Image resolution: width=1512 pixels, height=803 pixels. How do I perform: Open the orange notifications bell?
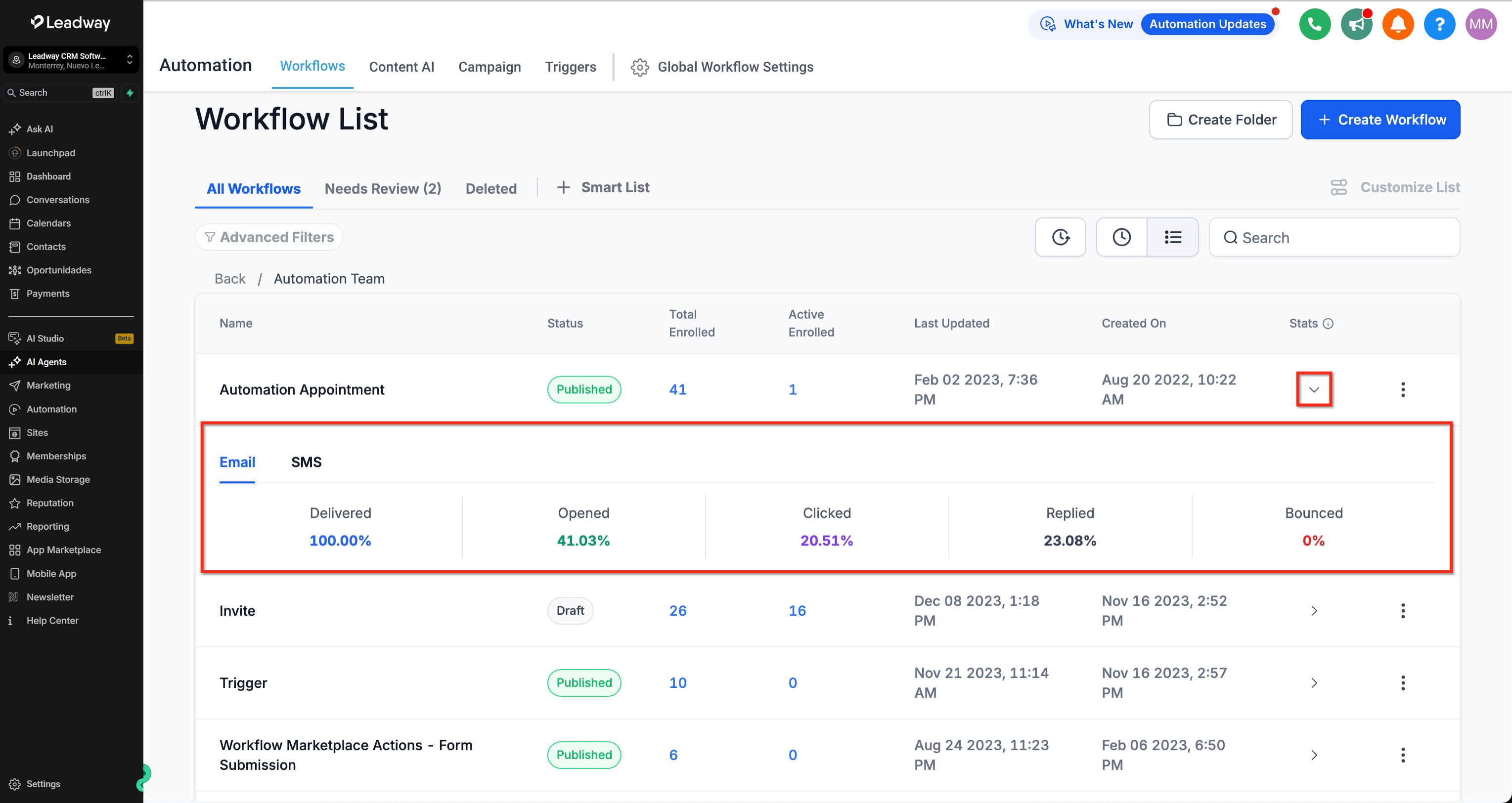pos(1398,24)
